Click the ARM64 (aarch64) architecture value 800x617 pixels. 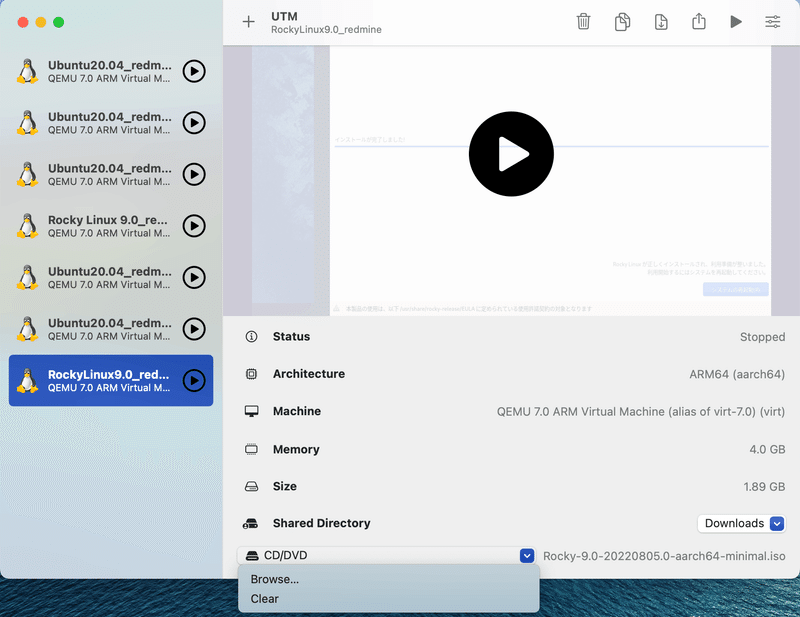[x=737, y=374]
